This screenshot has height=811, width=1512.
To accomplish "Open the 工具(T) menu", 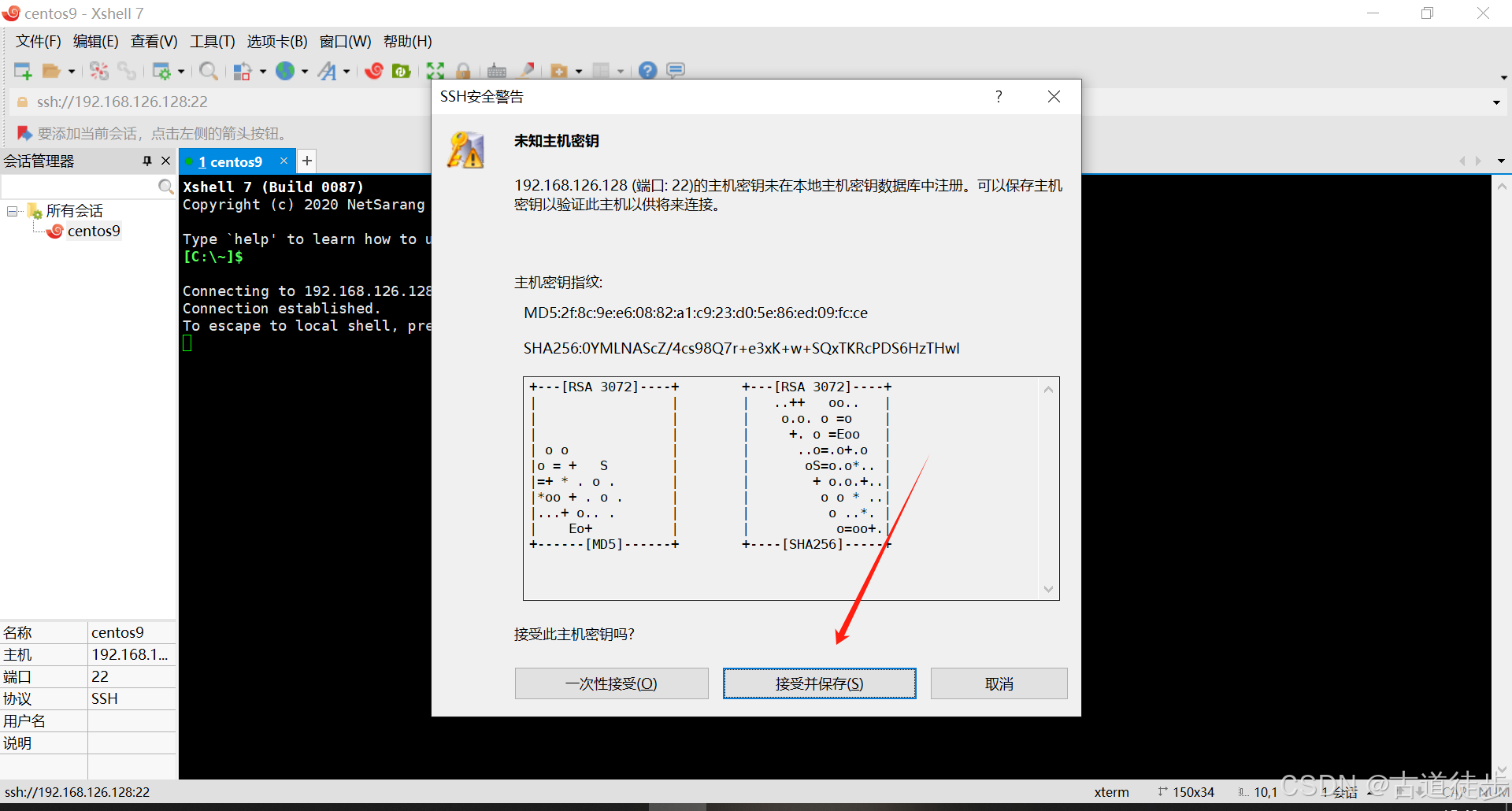I will (212, 41).
